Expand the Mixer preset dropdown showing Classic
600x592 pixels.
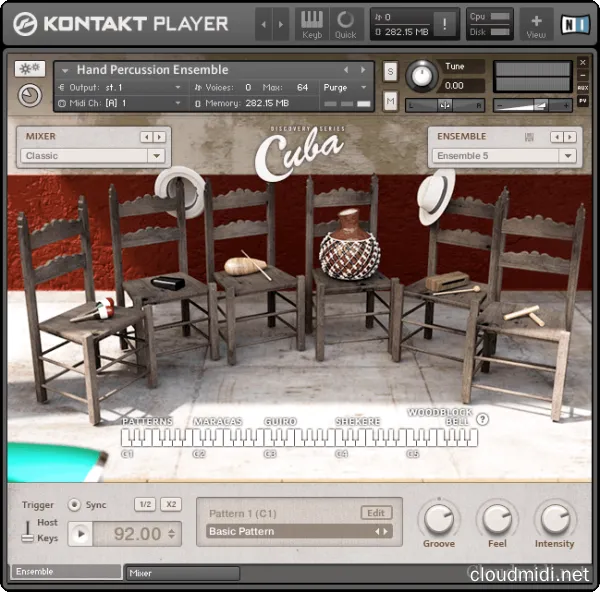click(x=94, y=156)
